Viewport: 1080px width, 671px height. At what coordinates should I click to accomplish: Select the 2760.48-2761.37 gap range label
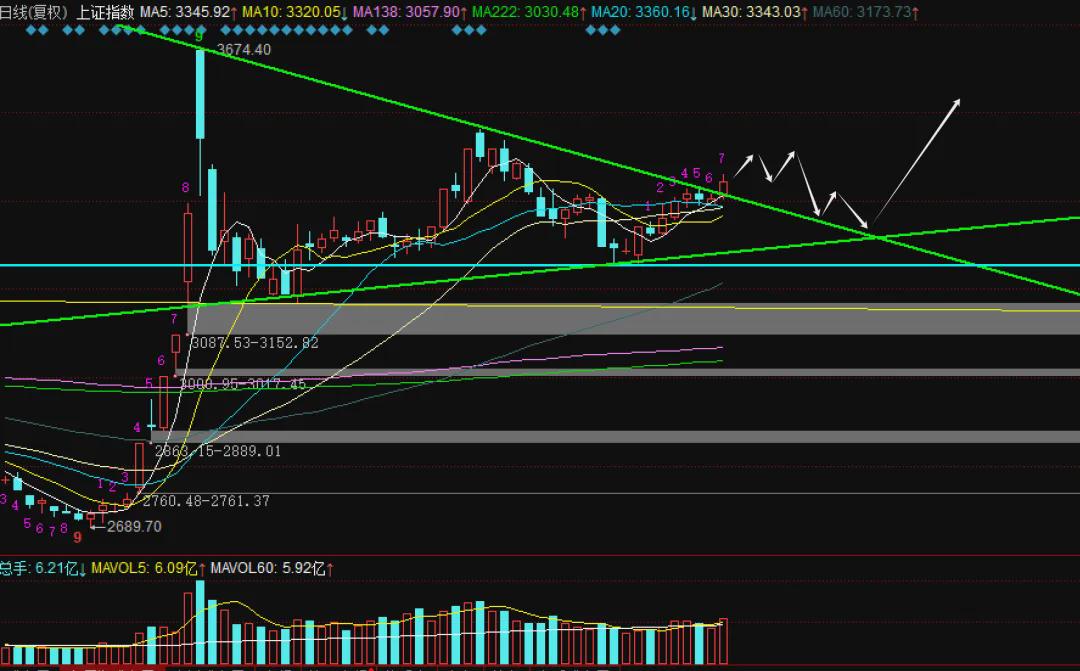pyautogui.click(x=206, y=501)
